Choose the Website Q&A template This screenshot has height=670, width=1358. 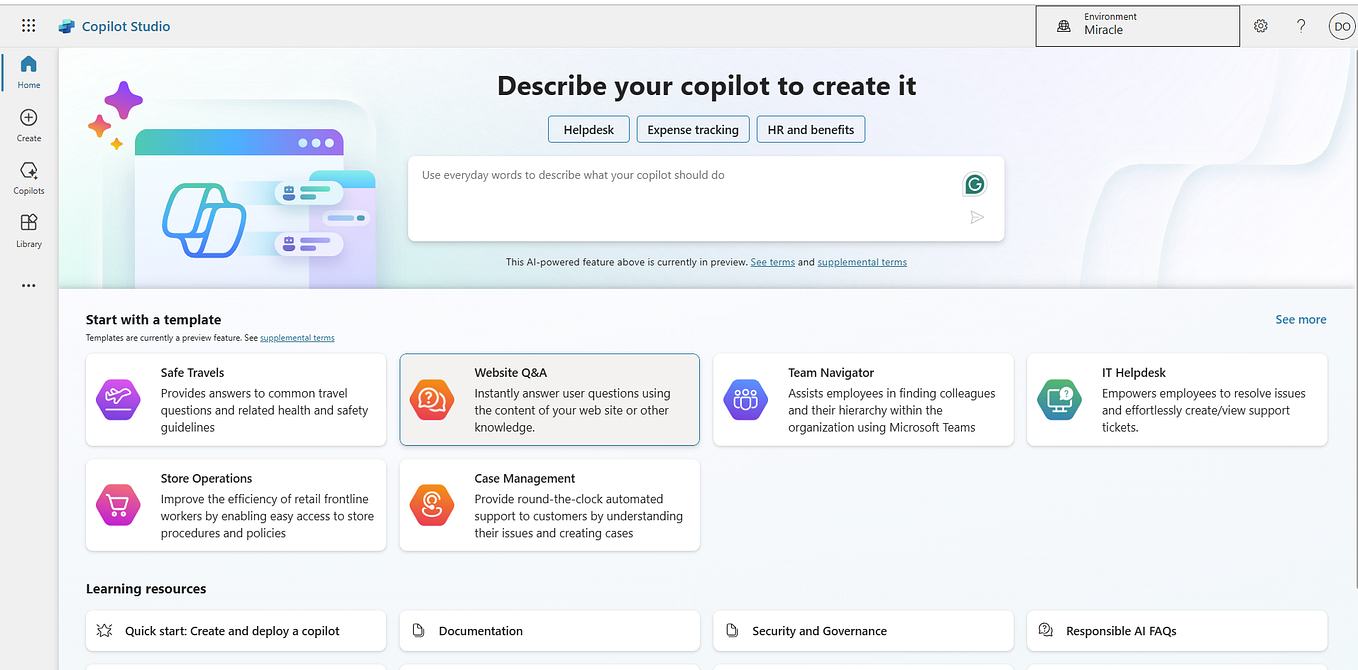[549, 399]
